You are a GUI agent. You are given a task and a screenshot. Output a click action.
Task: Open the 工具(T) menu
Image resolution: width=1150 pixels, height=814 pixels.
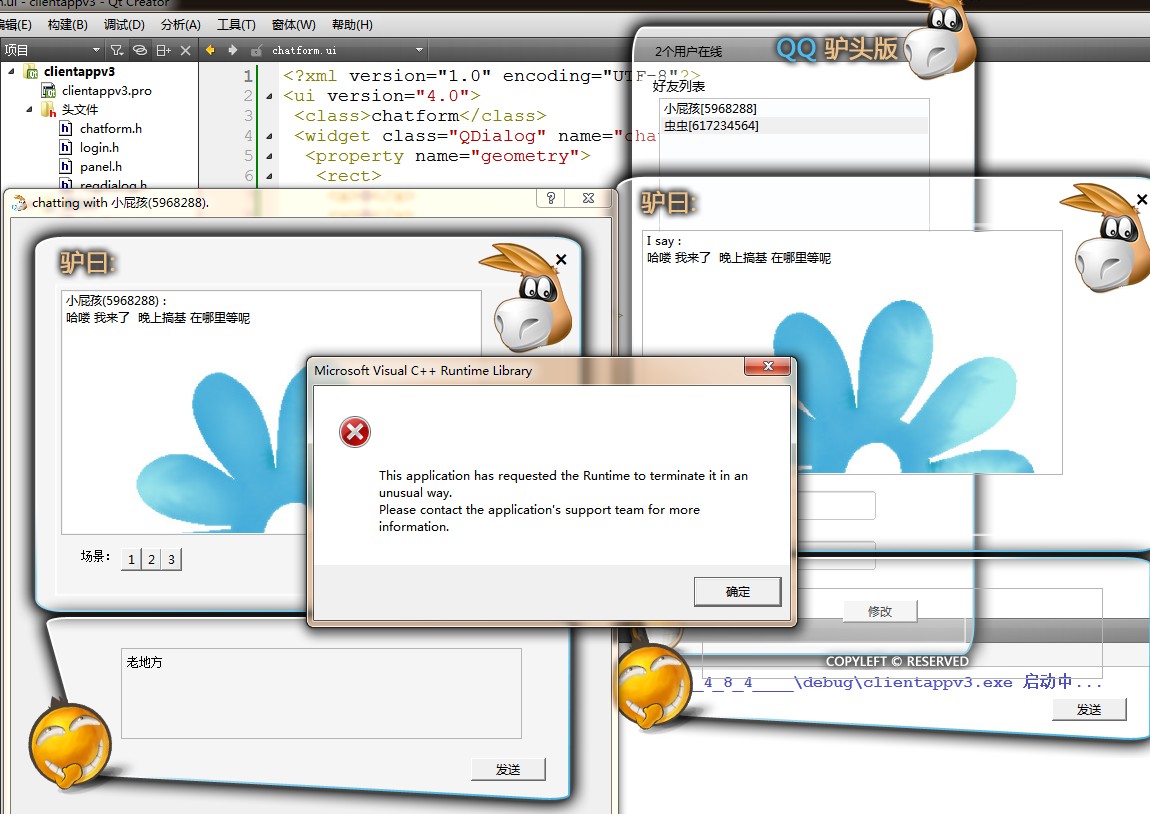click(x=236, y=25)
